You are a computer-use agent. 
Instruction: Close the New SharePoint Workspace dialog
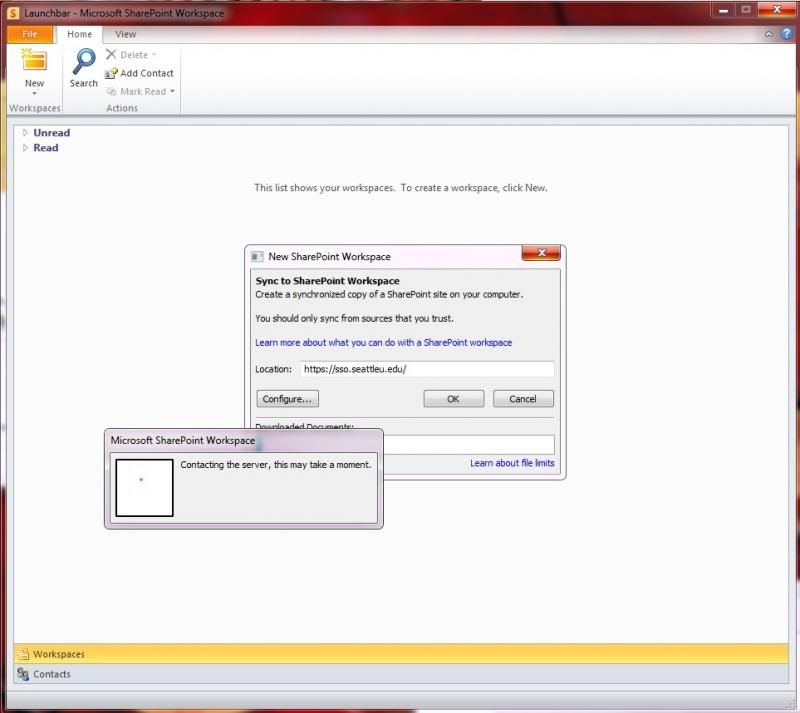click(541, 253)
